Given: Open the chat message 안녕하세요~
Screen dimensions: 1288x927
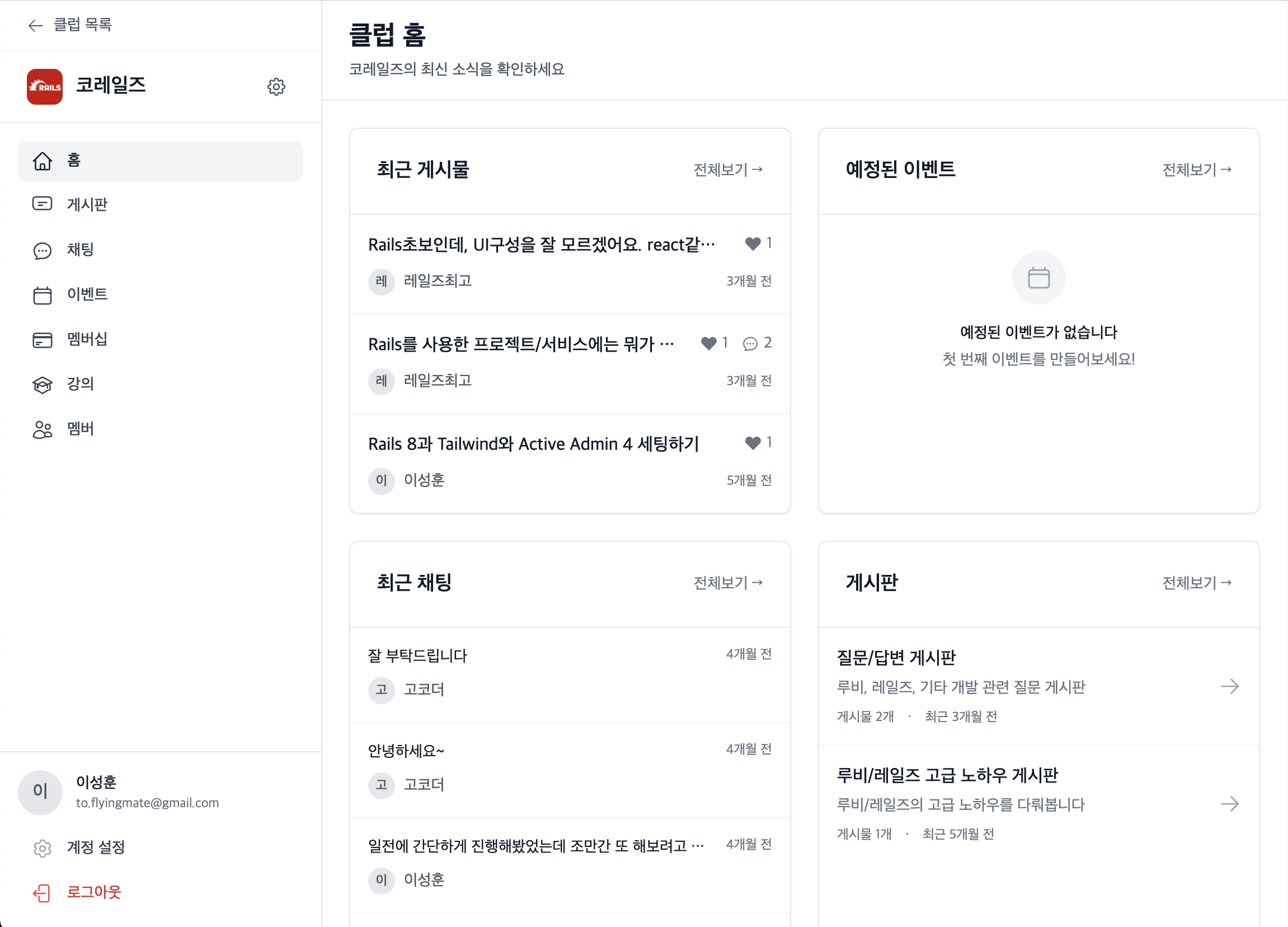Looking at the screenshot, I should (570, 770).
